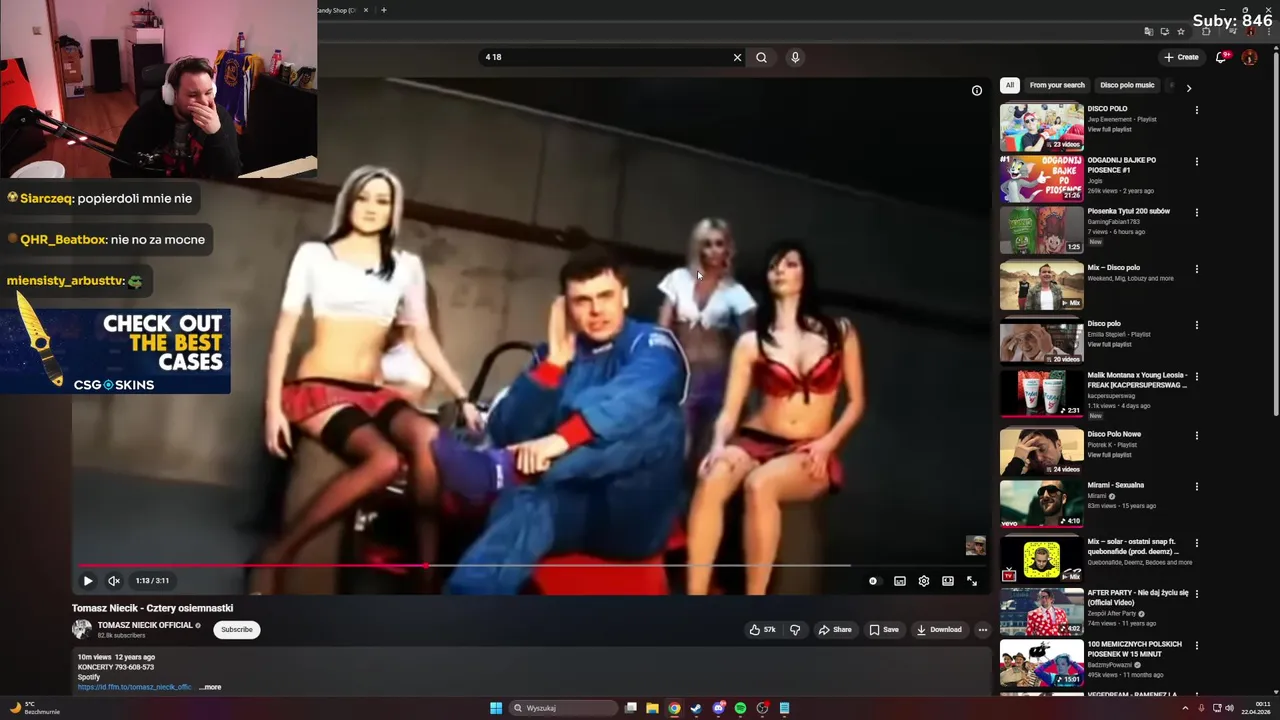Image resolution: width=1280 pixels, height=720 pixels.
Task: Play the paused video
Action: click(87, 580)
